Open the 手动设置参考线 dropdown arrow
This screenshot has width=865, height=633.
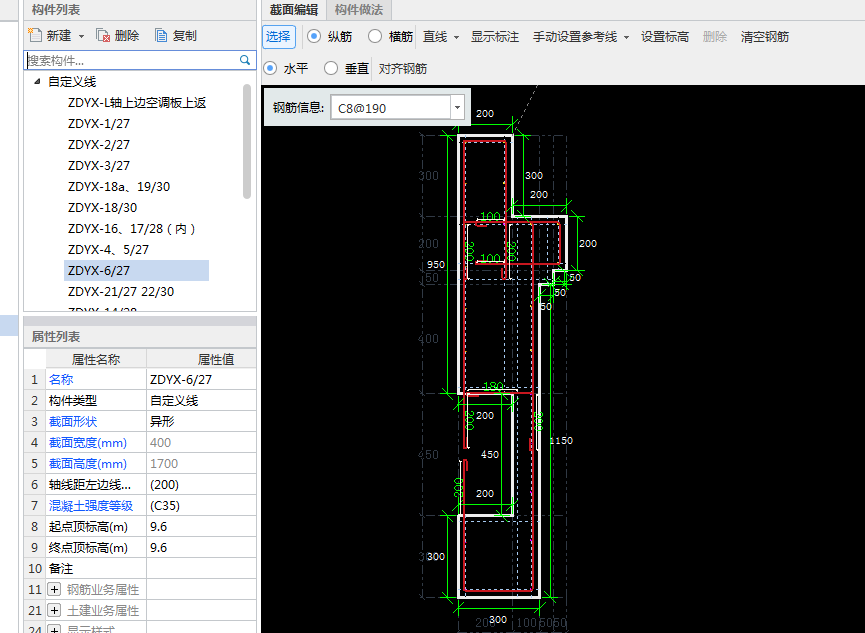(626, 38)
